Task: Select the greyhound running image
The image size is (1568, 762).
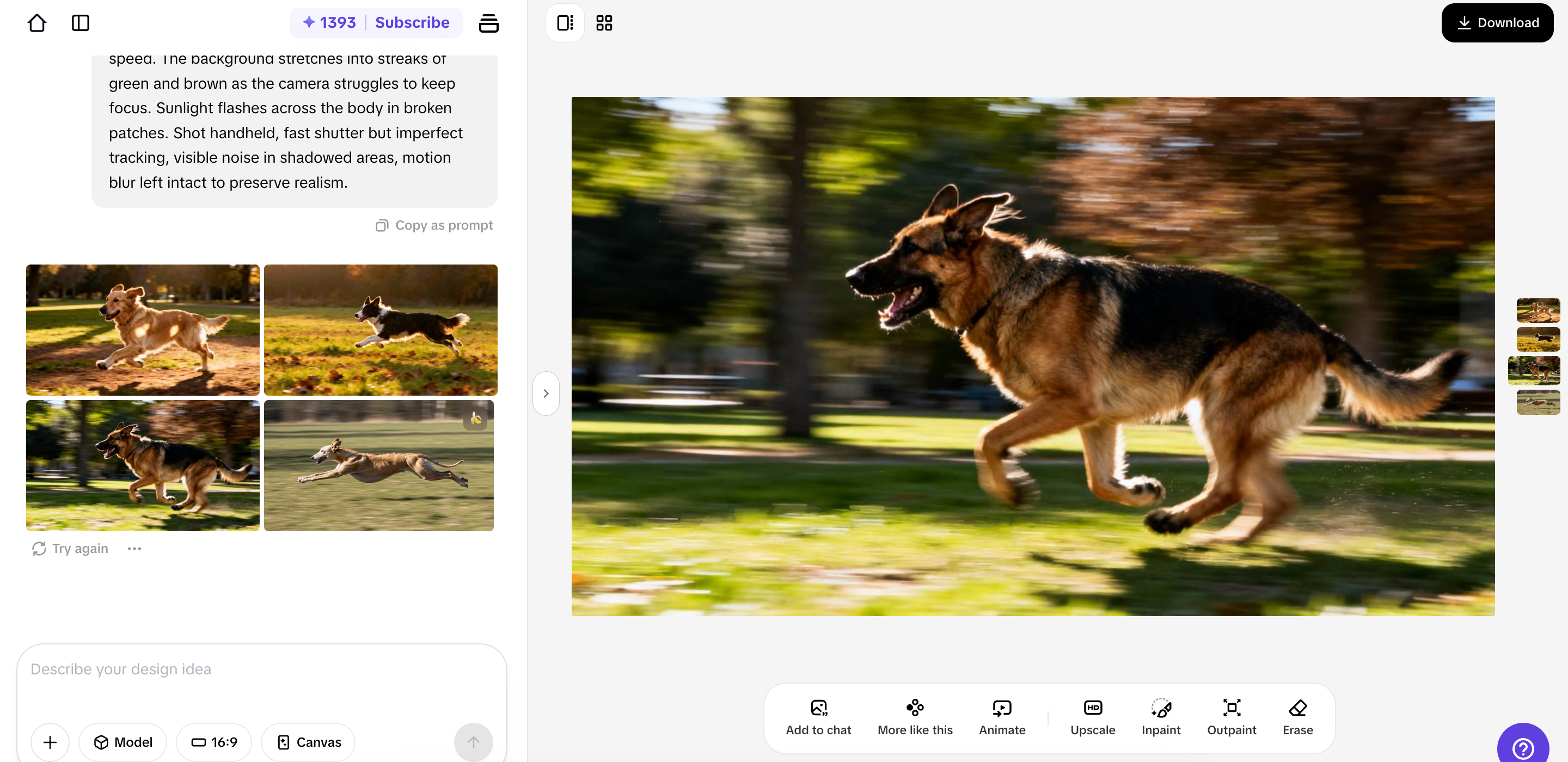Action: 378,465
